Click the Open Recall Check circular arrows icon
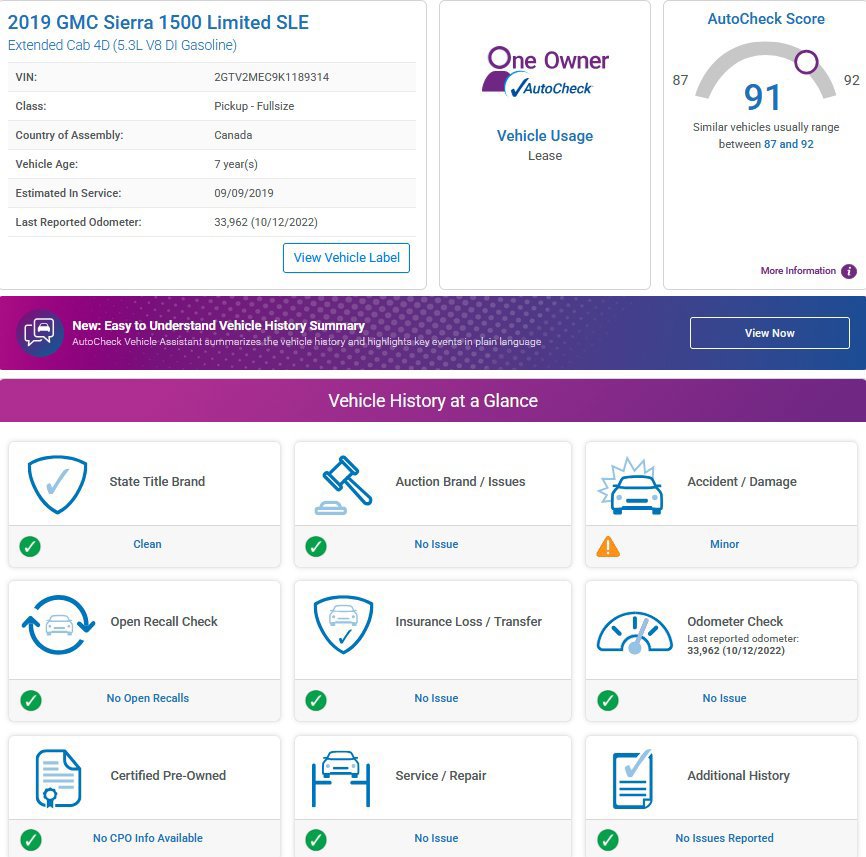 (x=57, y=625)
